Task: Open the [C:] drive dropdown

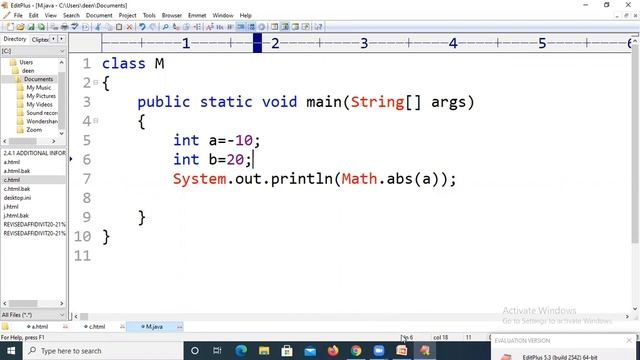Action: coord(33,51)
